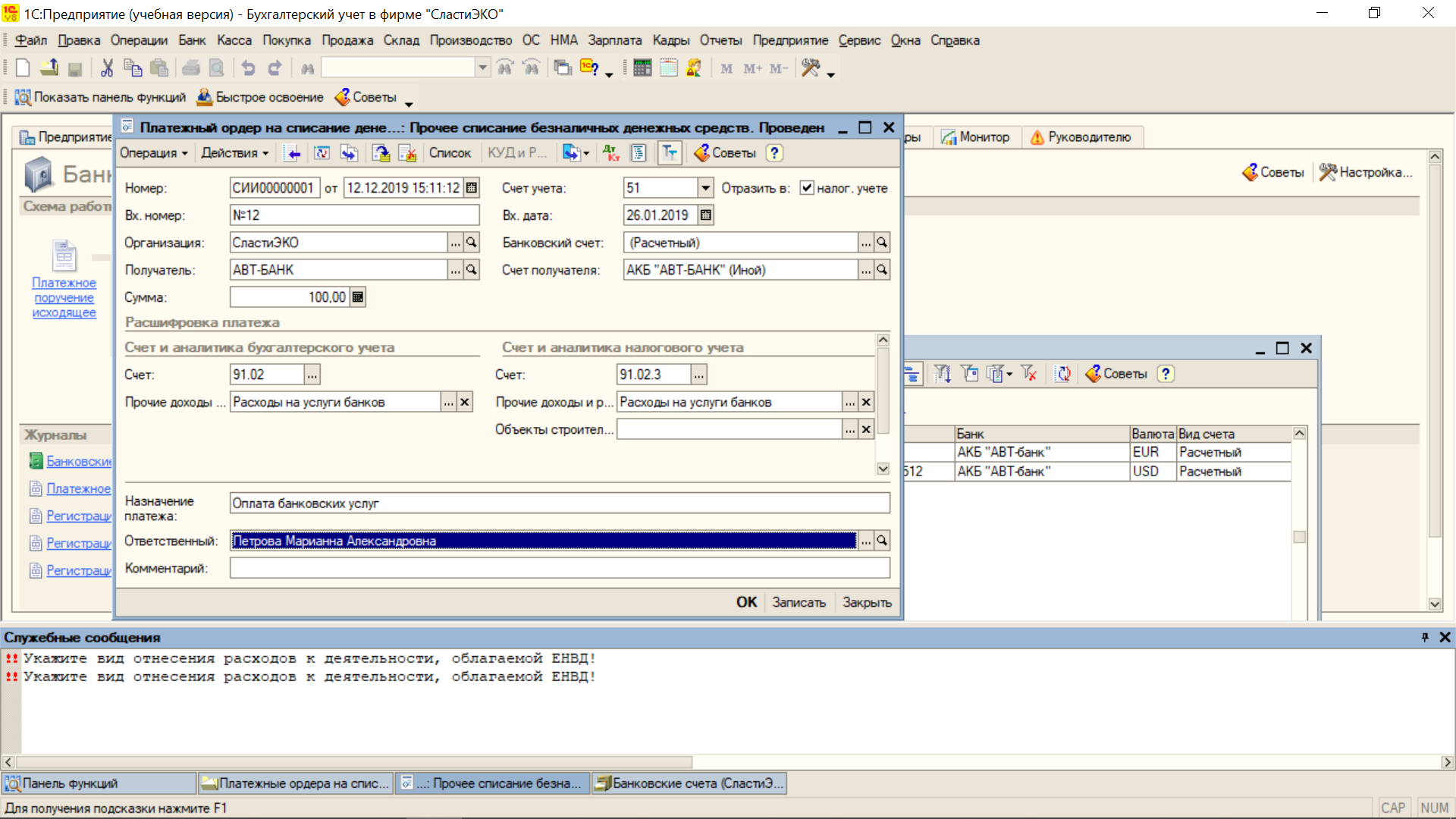Click magnifier icon next to Организация field
This screenshot has width=1456, height=819.
(x=472, y=243)
